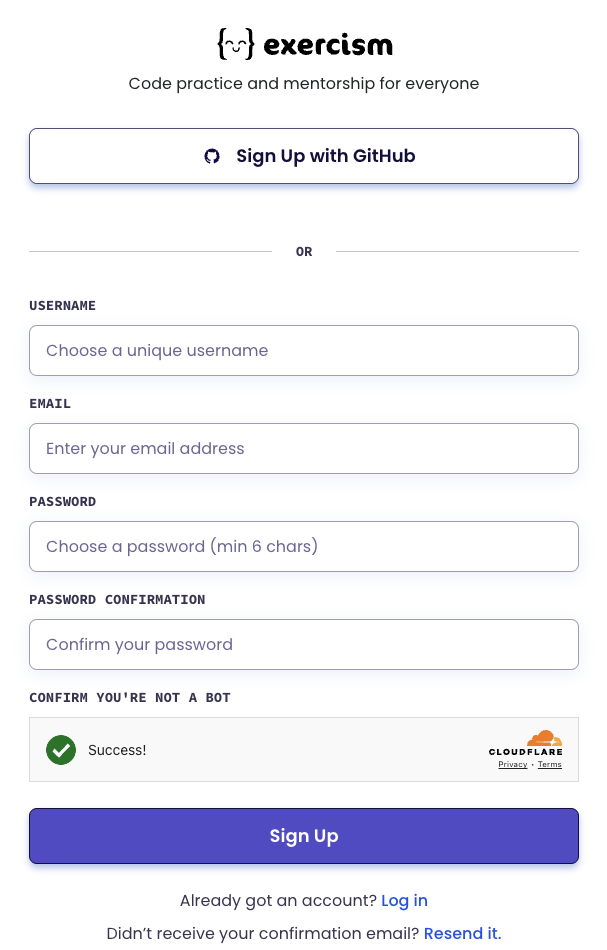607x950 pixels.
Task: Click the GitHub octocat icon
Action: click(212, 156)
